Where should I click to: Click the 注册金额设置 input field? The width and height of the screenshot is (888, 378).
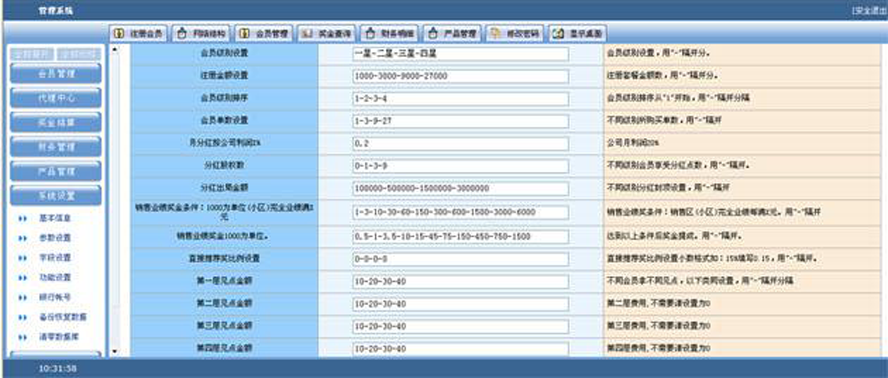pyautogui.click(x=460, y=77)
